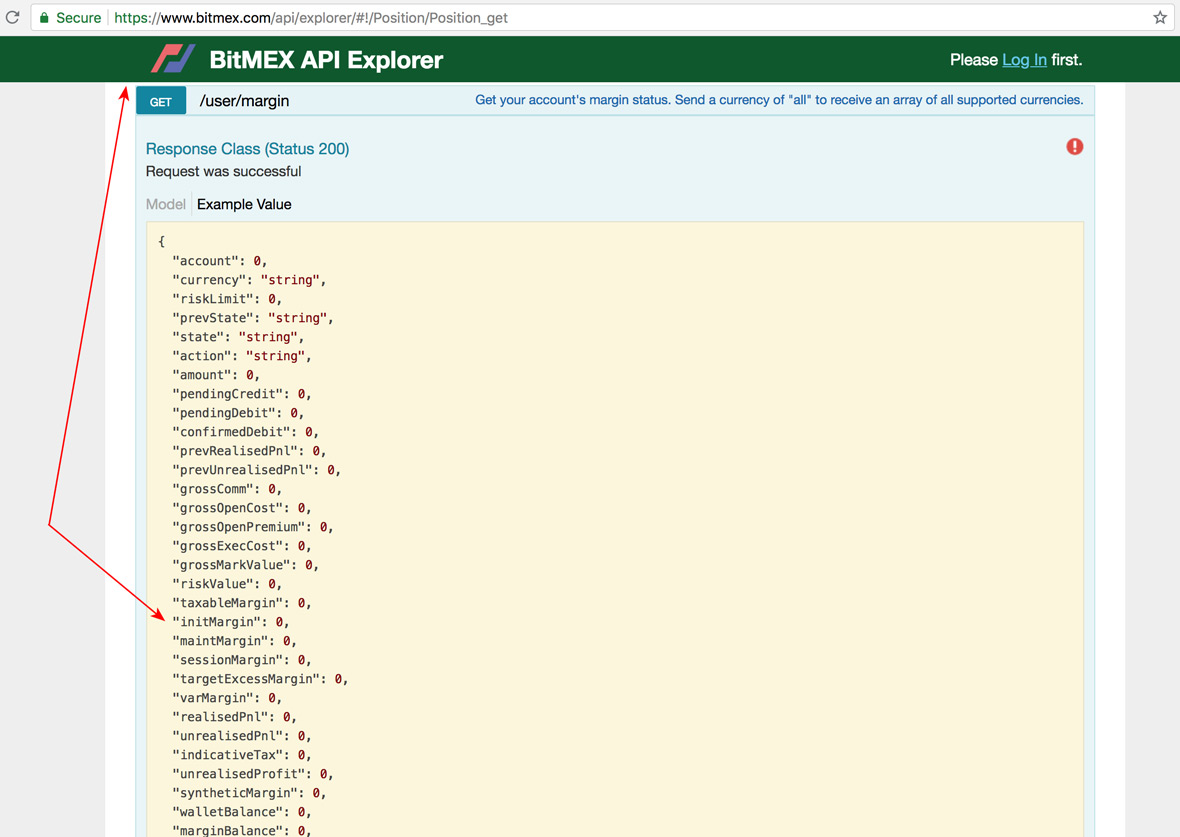Reload the page with the browser refresh icon
Image resolution: width=1180 pixels, height=837 pixels.
(12, 17)
